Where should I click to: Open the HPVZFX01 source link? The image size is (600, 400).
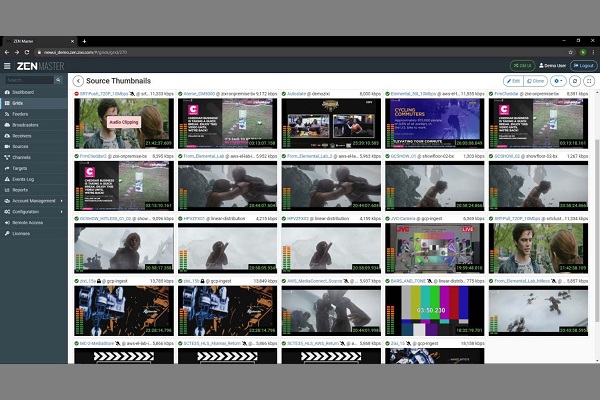(x=194, y=219)
